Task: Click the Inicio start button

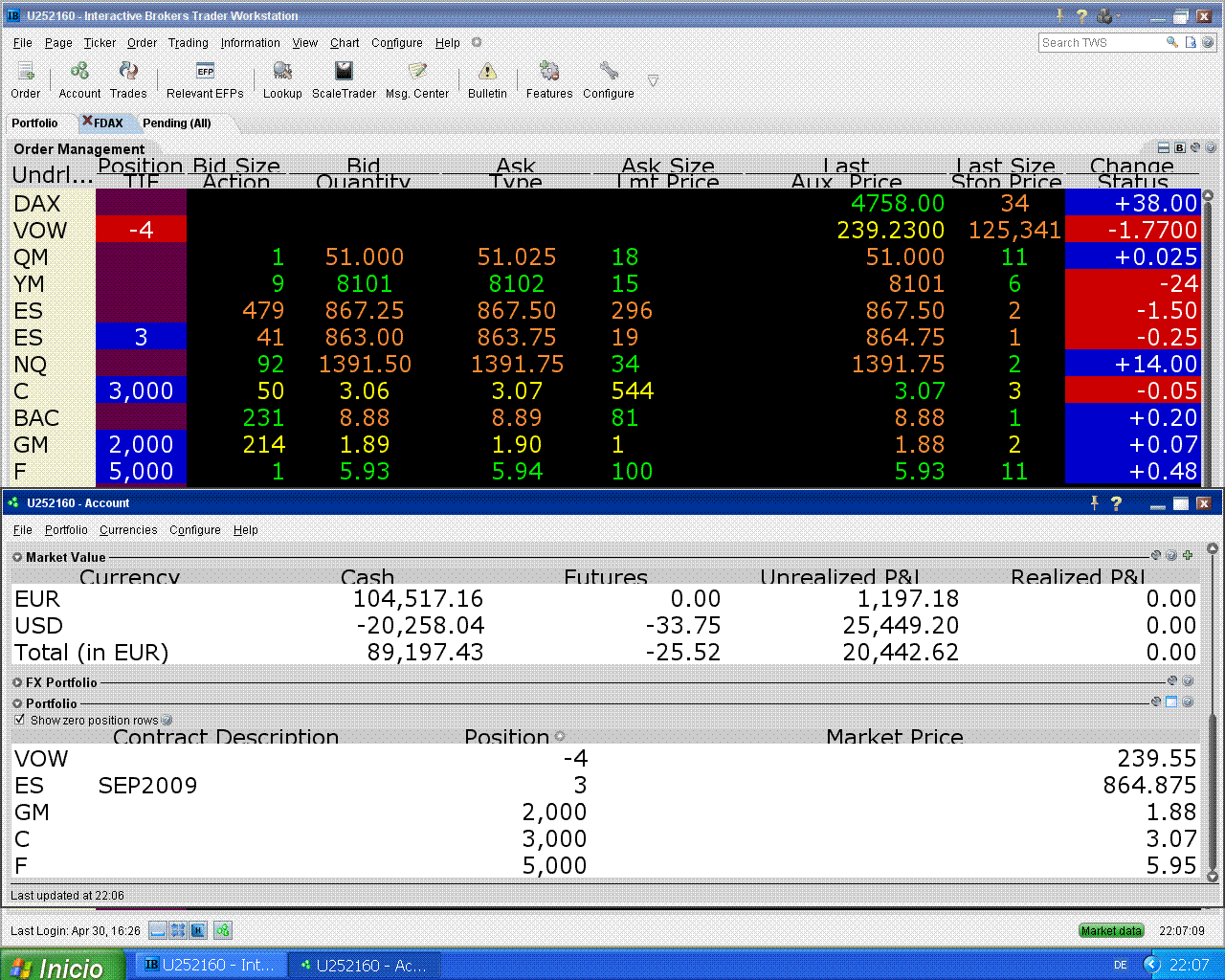Action: pyautogui.click(x=62, y=967)
